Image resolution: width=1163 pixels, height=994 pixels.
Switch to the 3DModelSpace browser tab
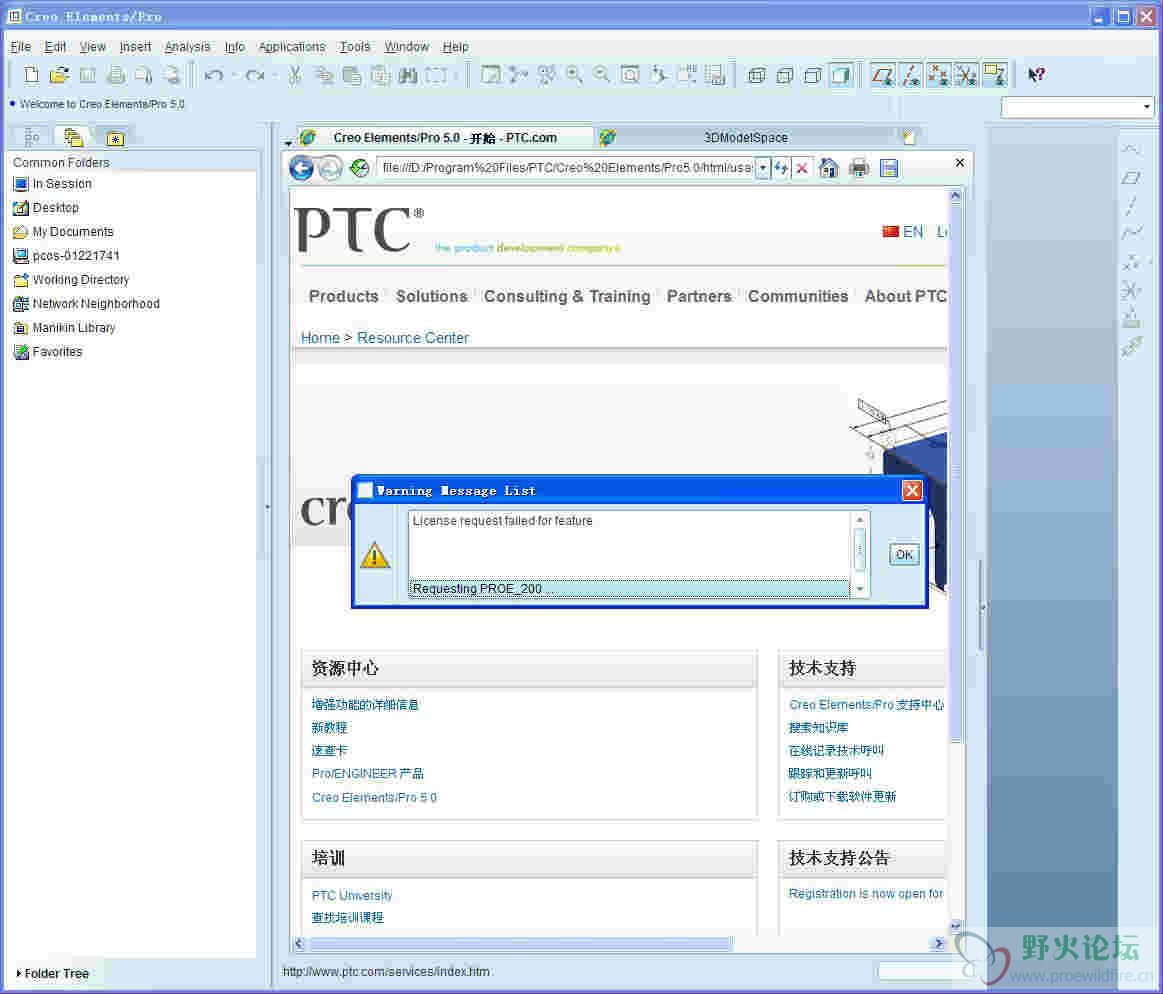click(x=746, y=137)
